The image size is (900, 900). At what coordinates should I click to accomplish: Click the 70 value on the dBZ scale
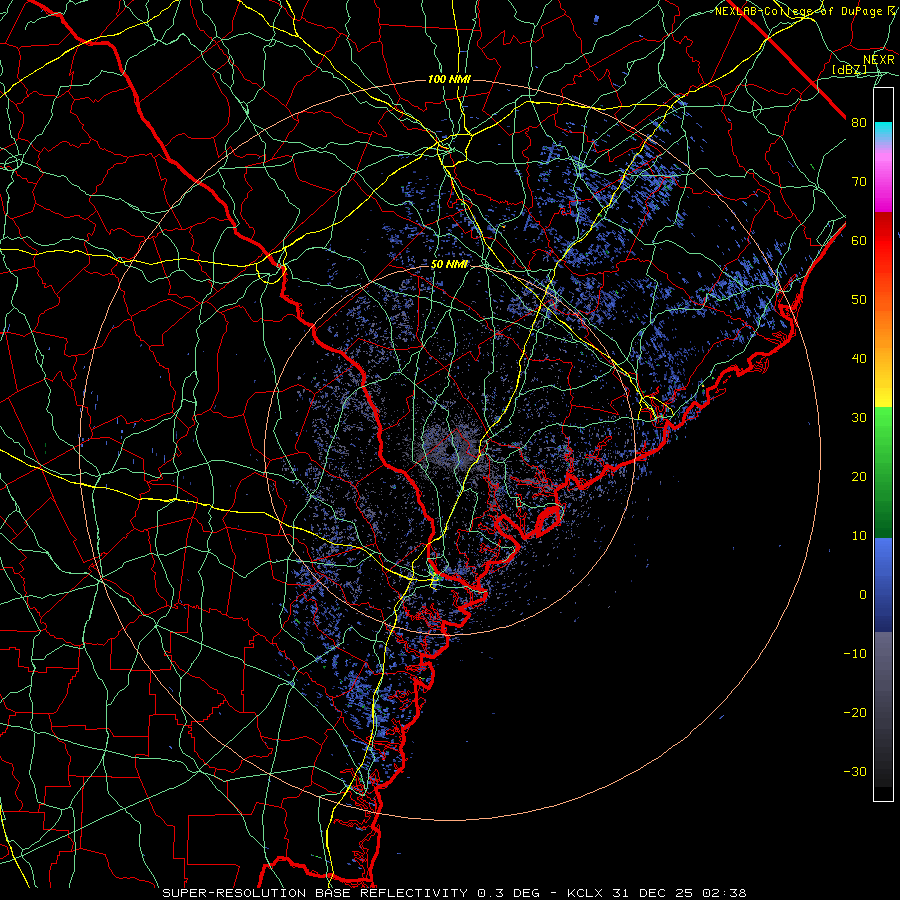(x=859, y=182)
